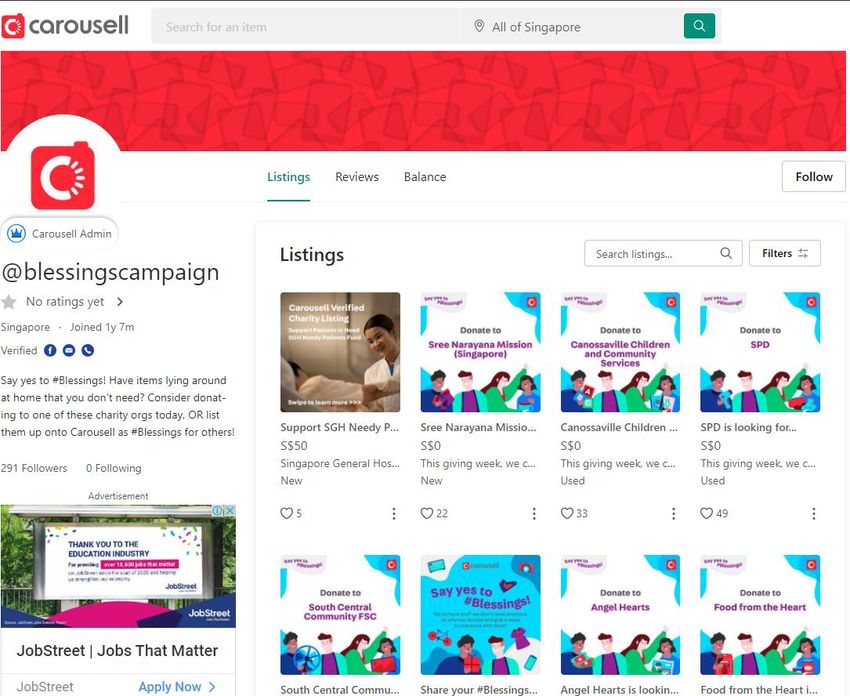
Task: Click the phone verified icon
Action: click(88, 350)
